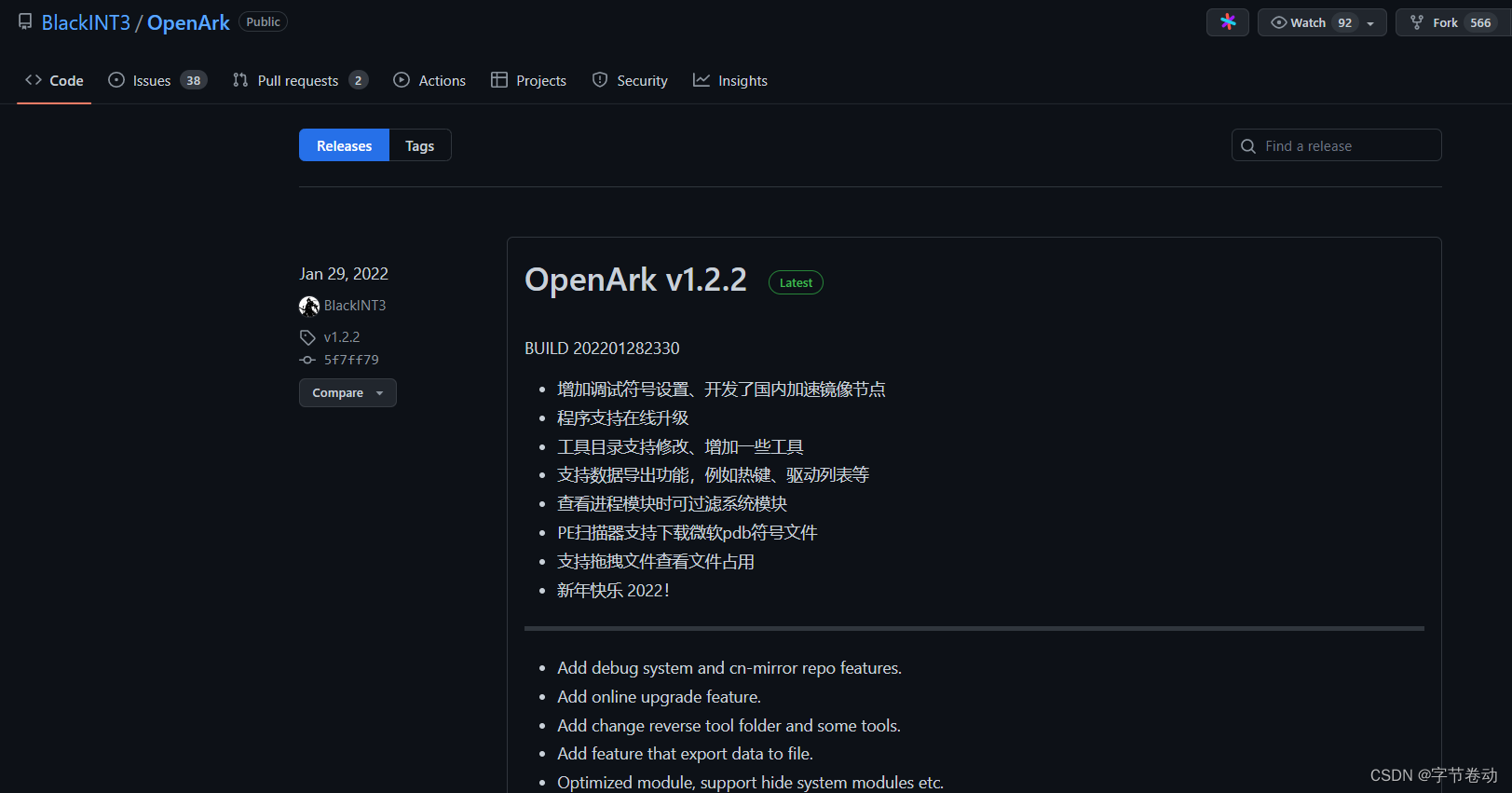Click the '支持数据导出功能，例如热键、驱动列表等' bullet
The width and height of the screenshot is (1512, 793).
point(714,475)
